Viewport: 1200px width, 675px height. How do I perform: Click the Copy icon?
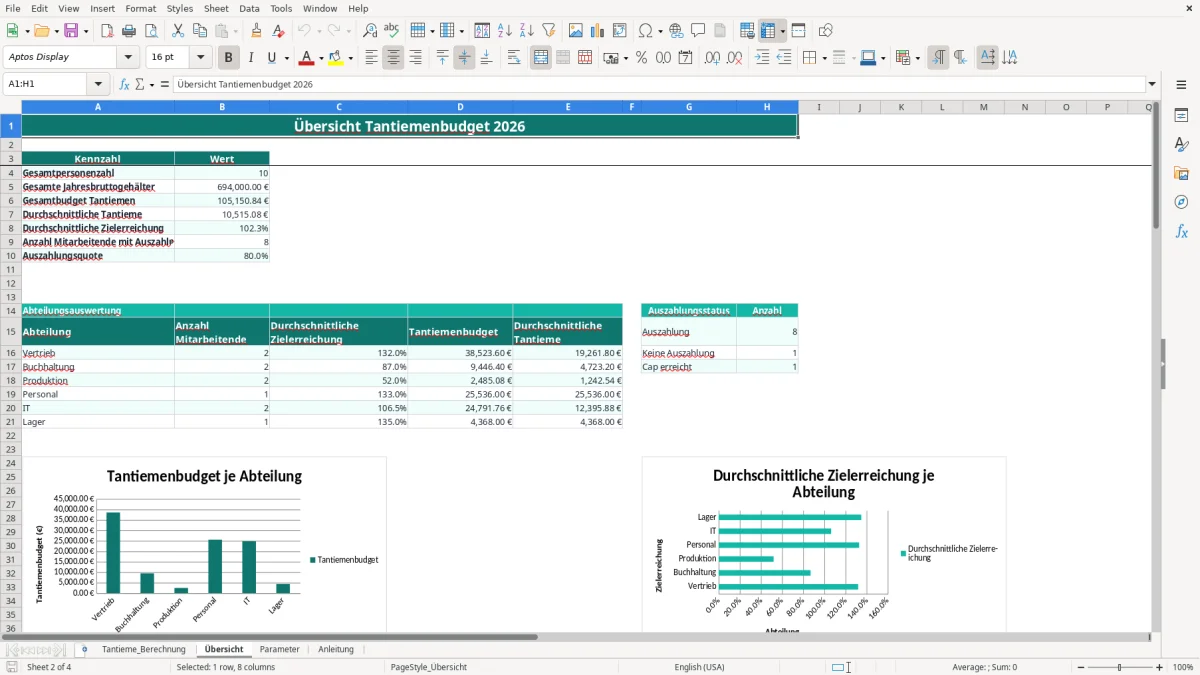(199, 31)
